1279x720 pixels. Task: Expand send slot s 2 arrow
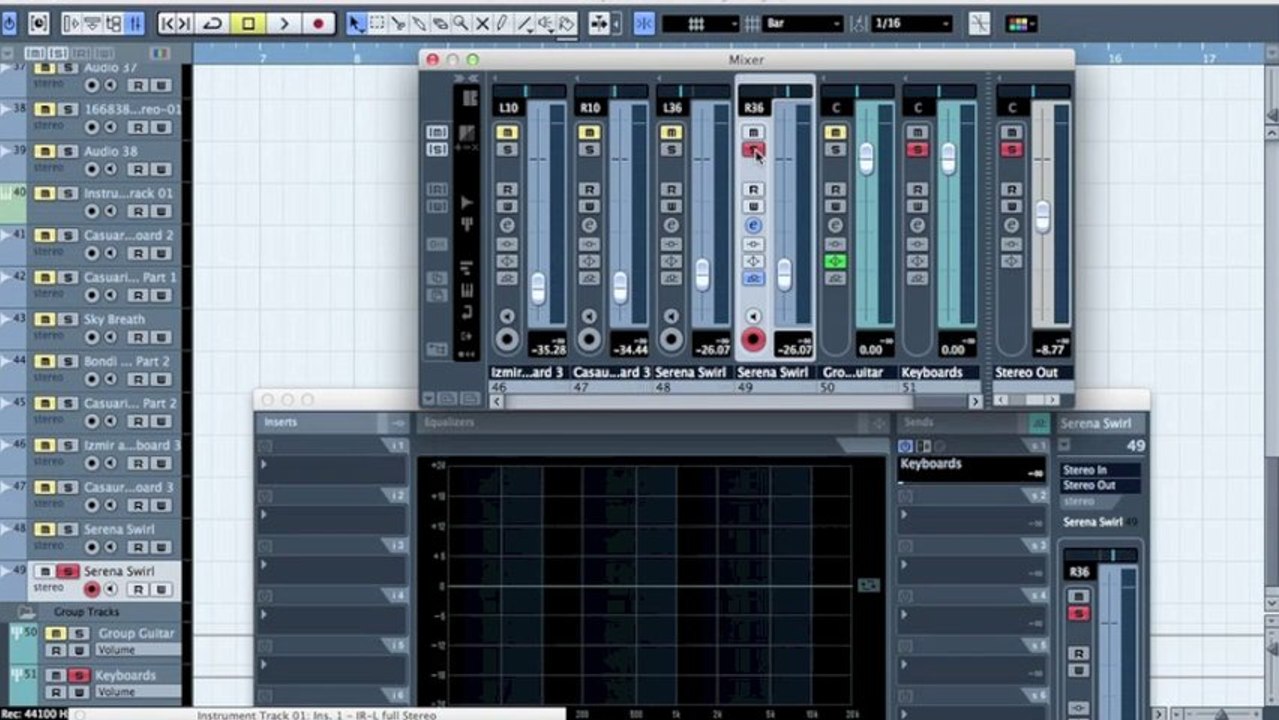tap(904, 514)
